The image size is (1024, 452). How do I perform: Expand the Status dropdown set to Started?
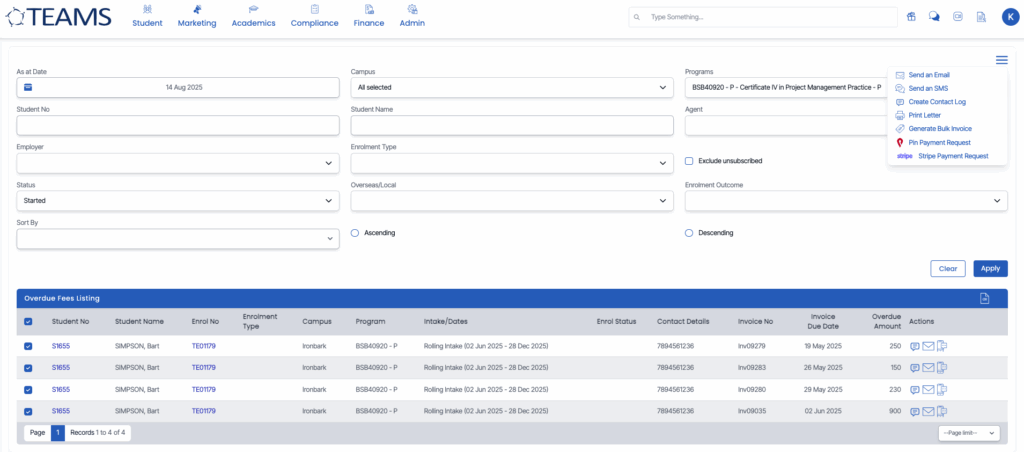178,201
